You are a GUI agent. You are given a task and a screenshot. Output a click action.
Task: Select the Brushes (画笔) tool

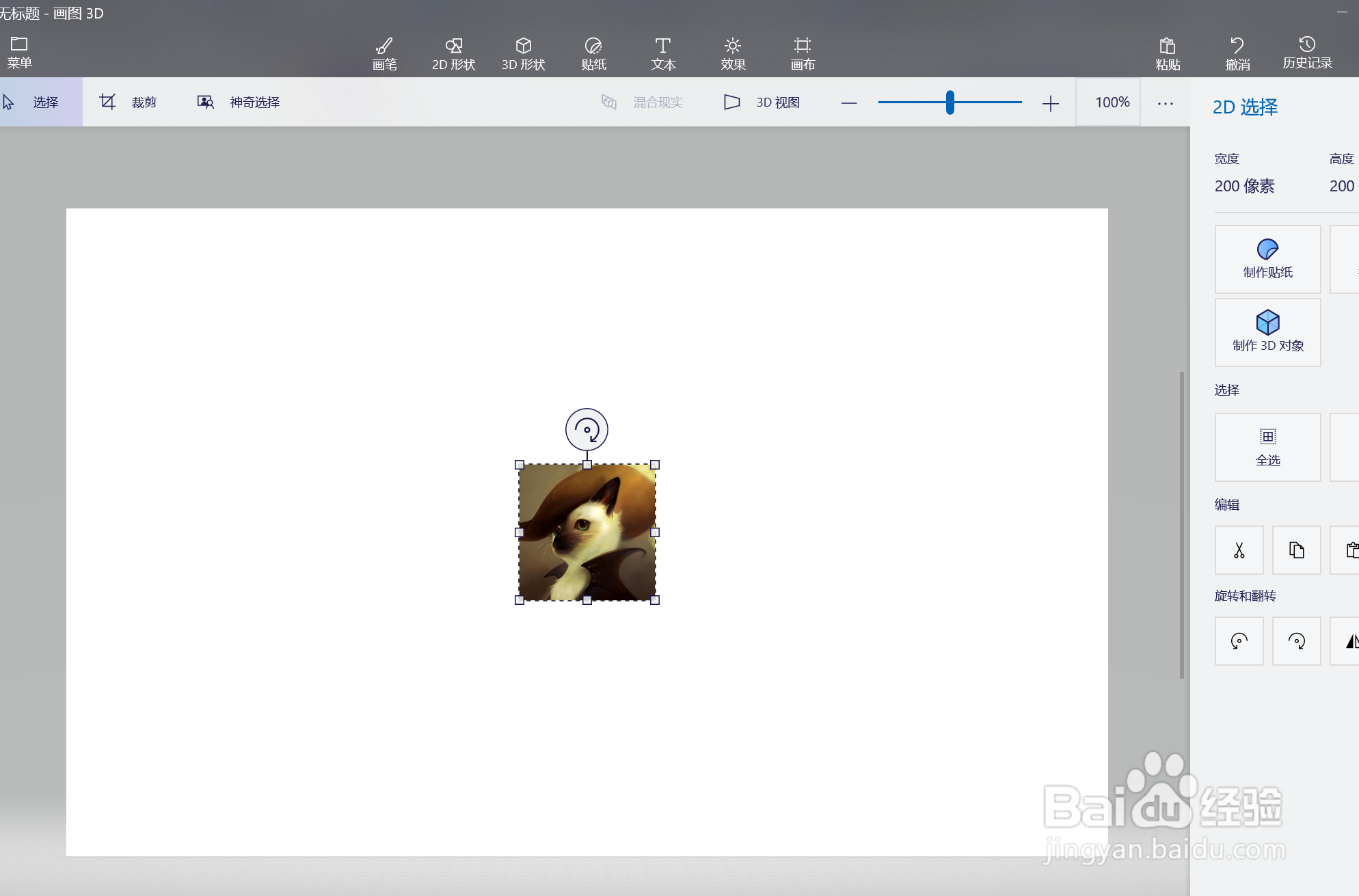tap(384, 53)
